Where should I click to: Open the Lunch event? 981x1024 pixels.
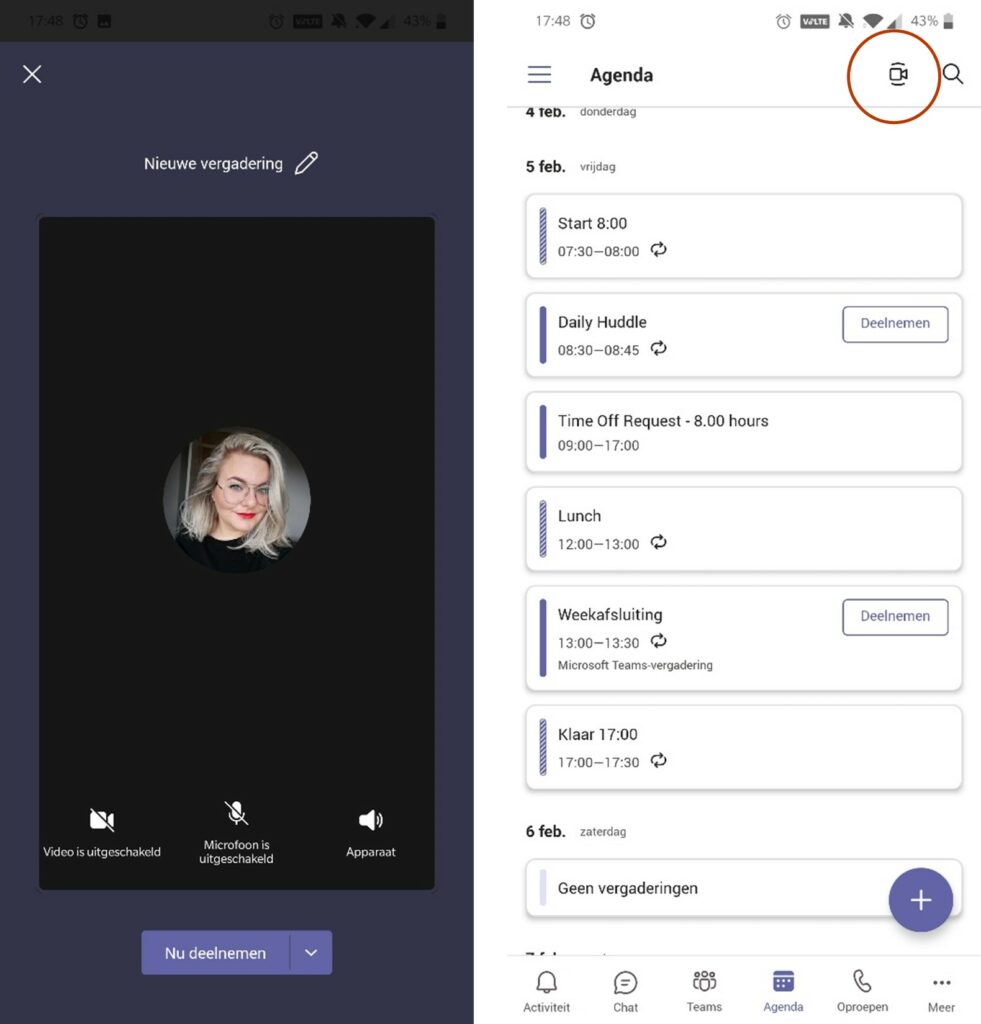point(744,529)
